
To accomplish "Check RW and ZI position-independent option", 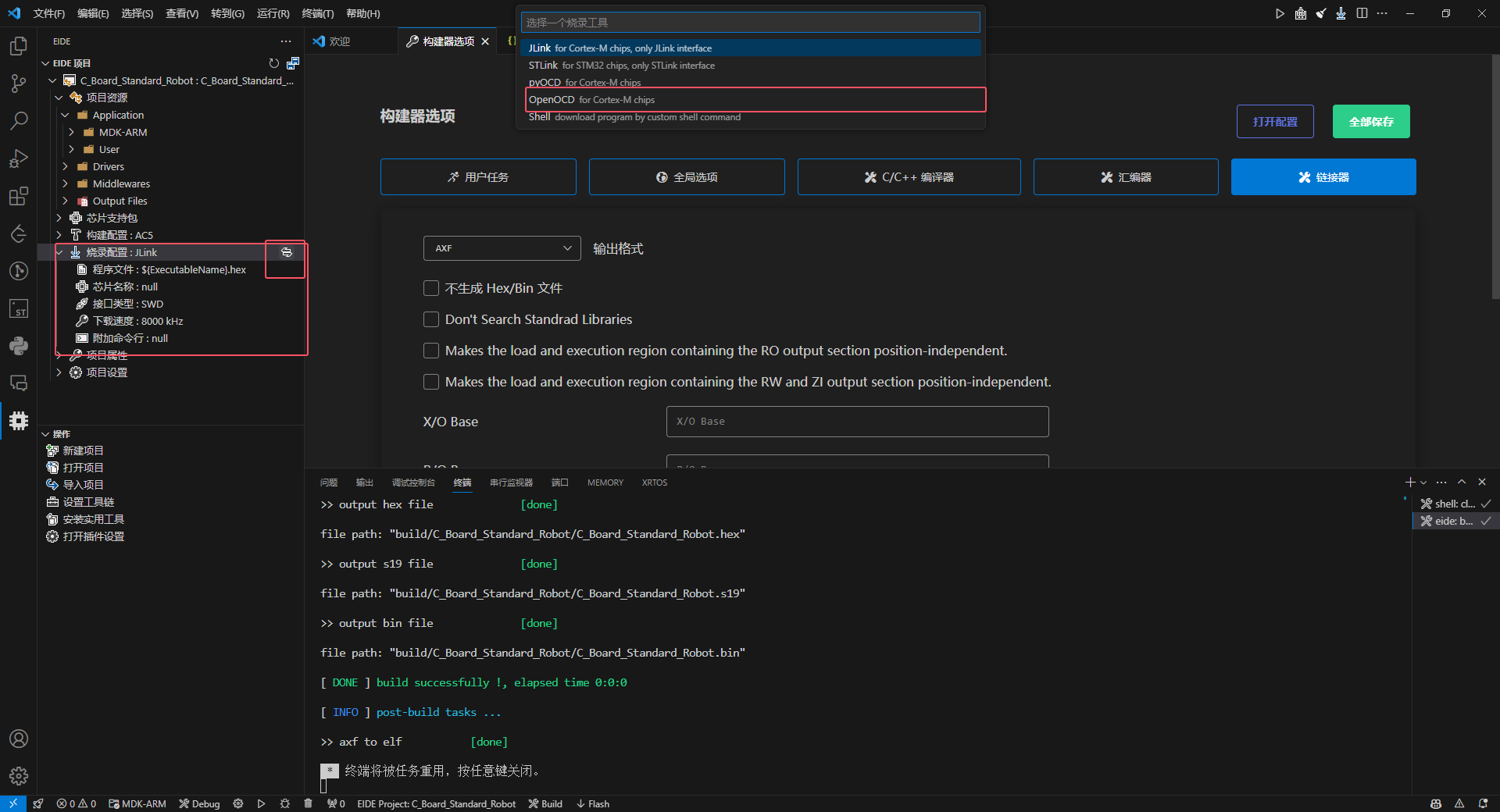I will (431, 382).
